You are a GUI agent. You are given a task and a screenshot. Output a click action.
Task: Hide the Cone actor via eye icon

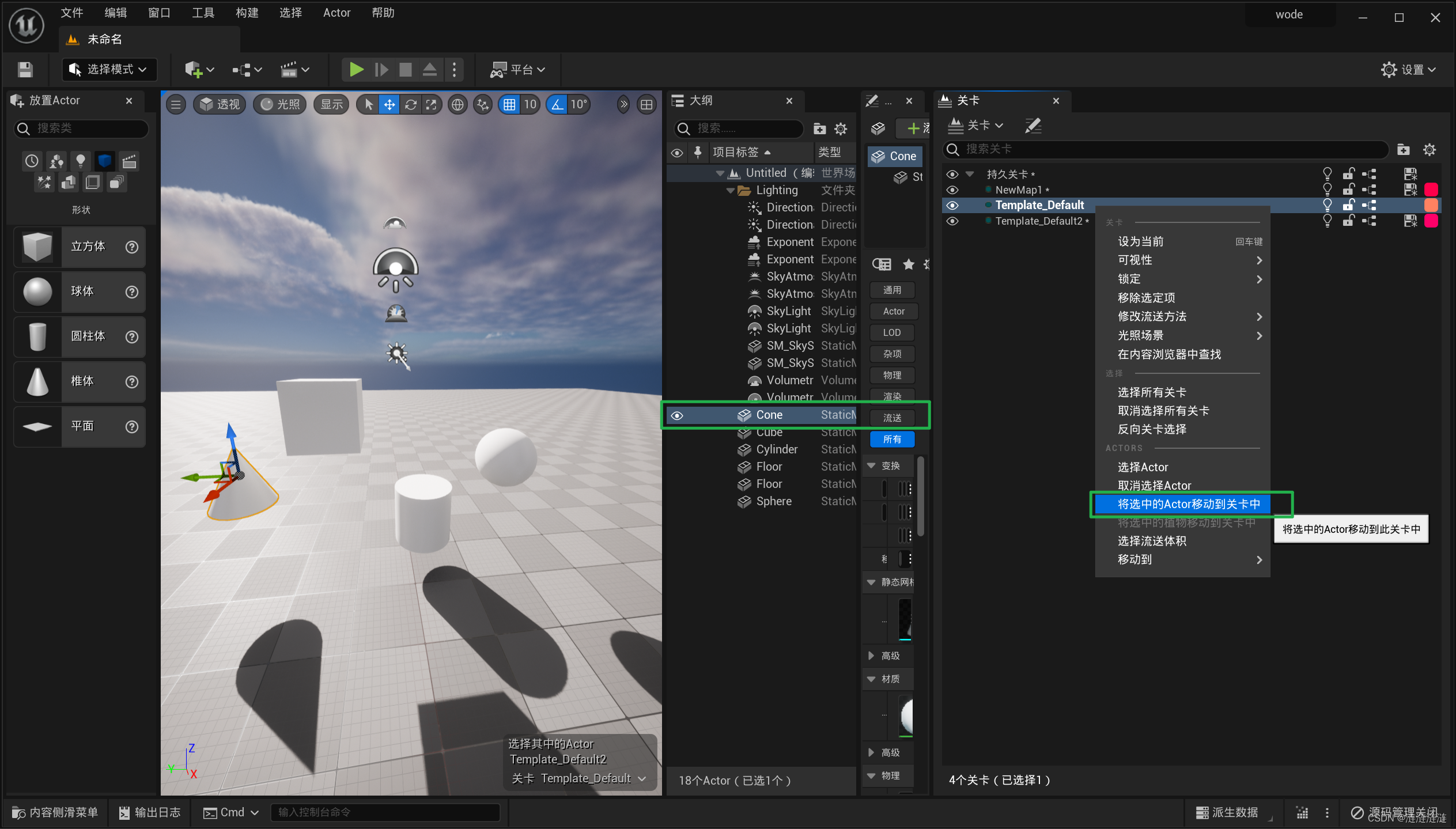point(677,415)
